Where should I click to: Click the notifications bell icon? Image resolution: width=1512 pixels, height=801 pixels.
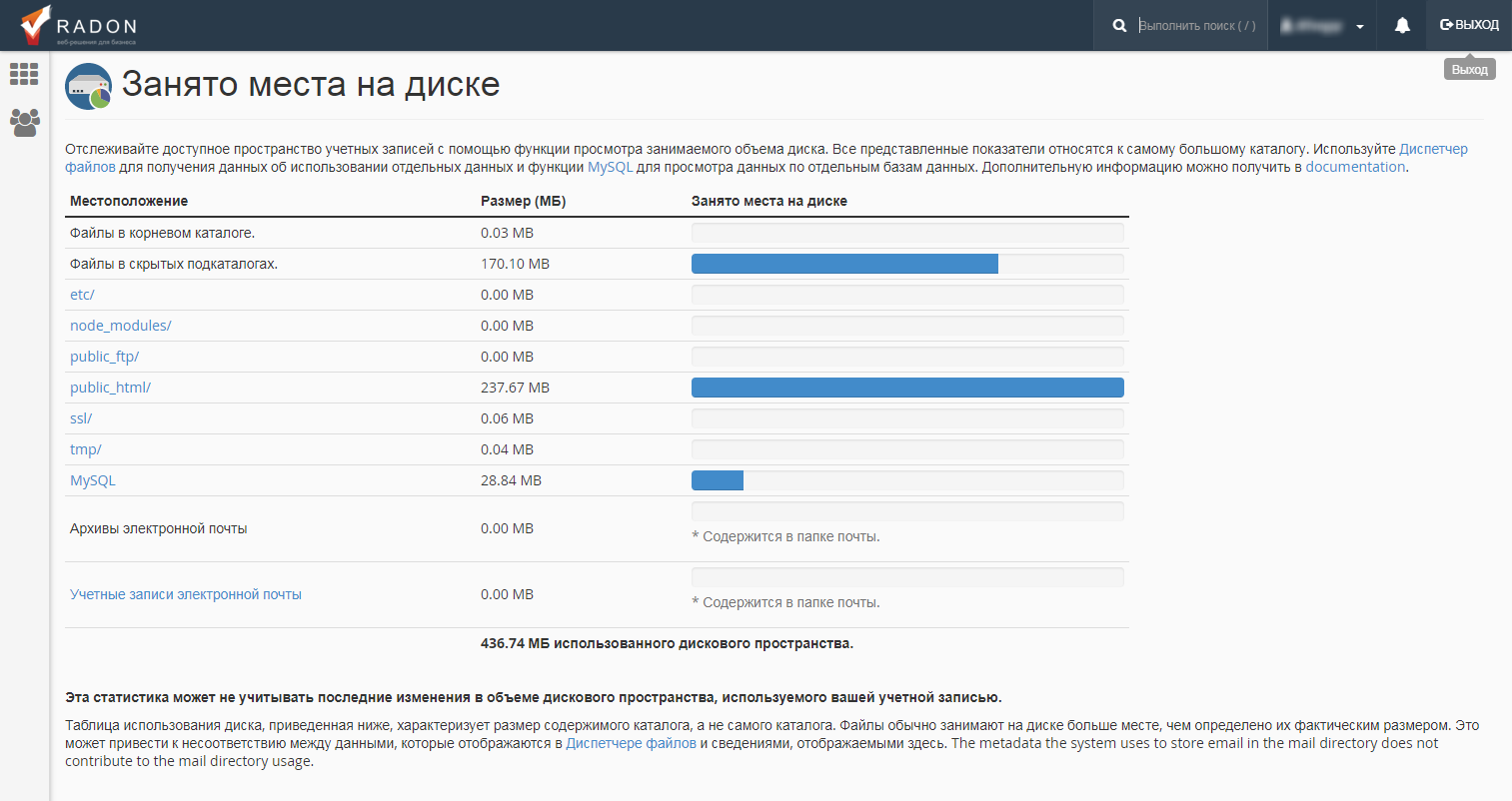click(1402, 25)
